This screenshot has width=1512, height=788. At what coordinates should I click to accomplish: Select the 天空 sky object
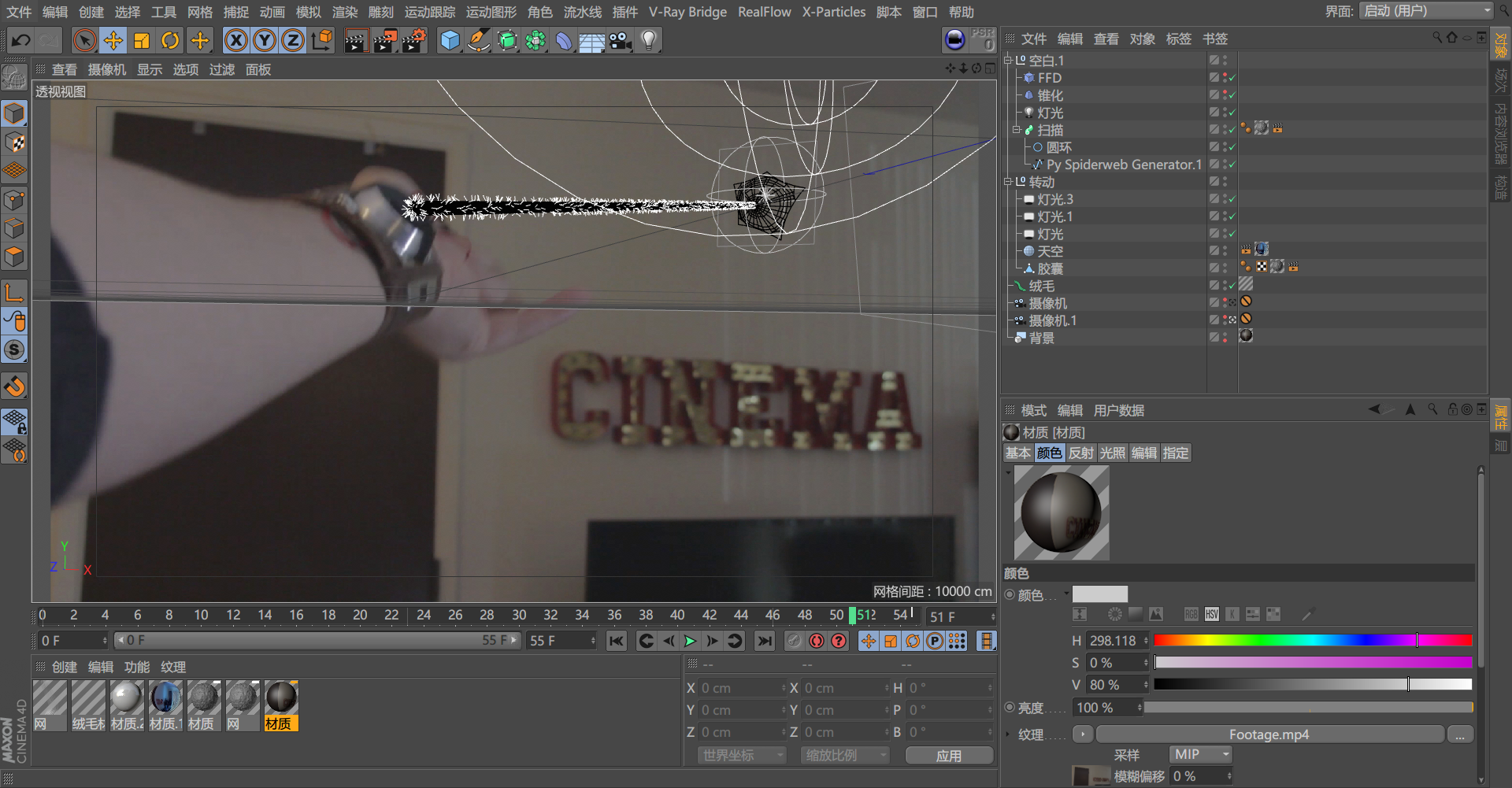click(x=1050, y=251)
